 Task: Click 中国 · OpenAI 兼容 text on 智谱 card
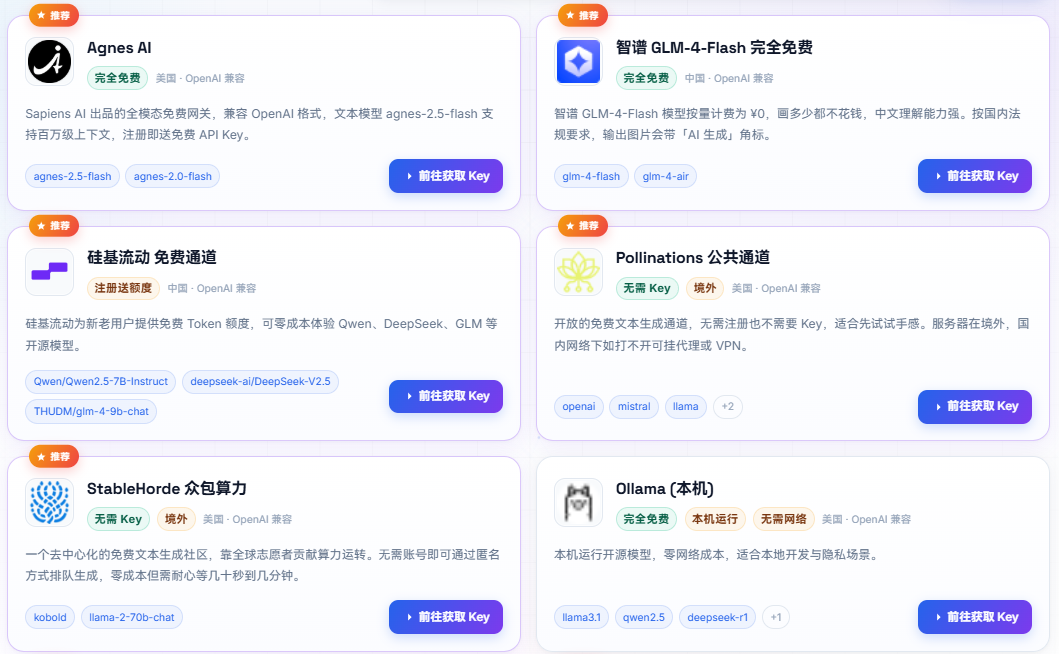pos(729,78)
